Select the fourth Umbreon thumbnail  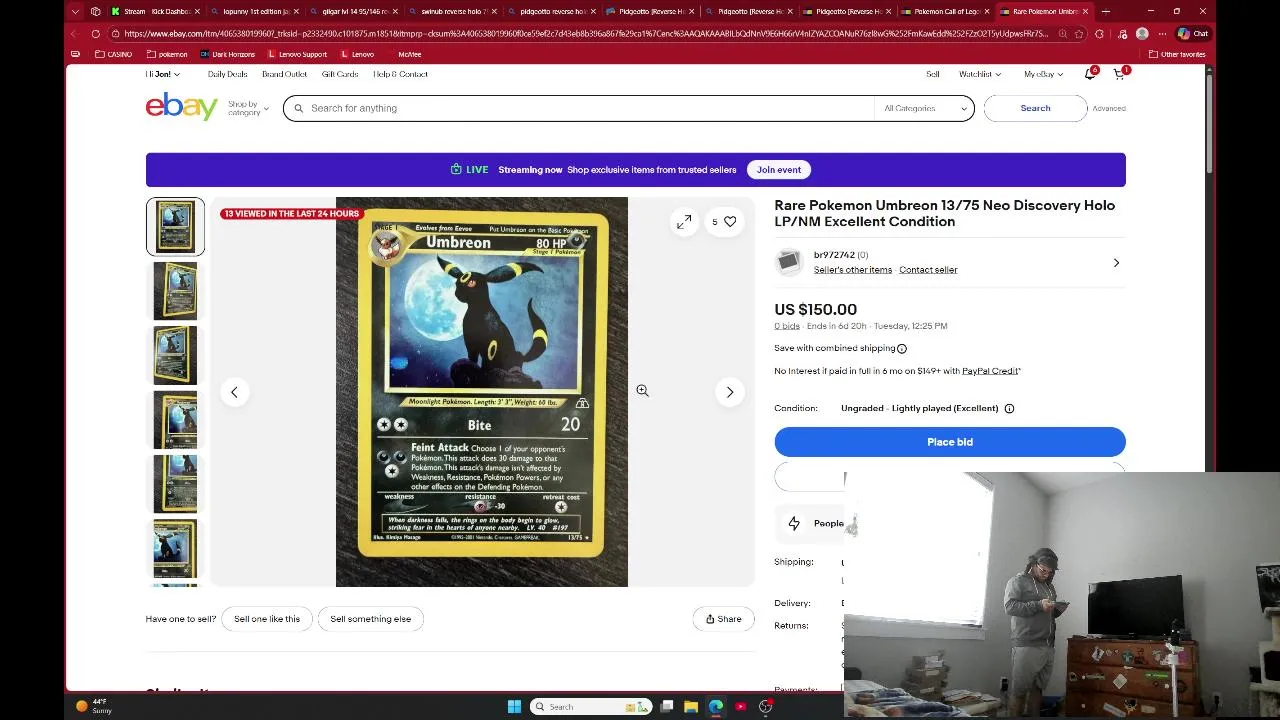click(x=175, y=419)
